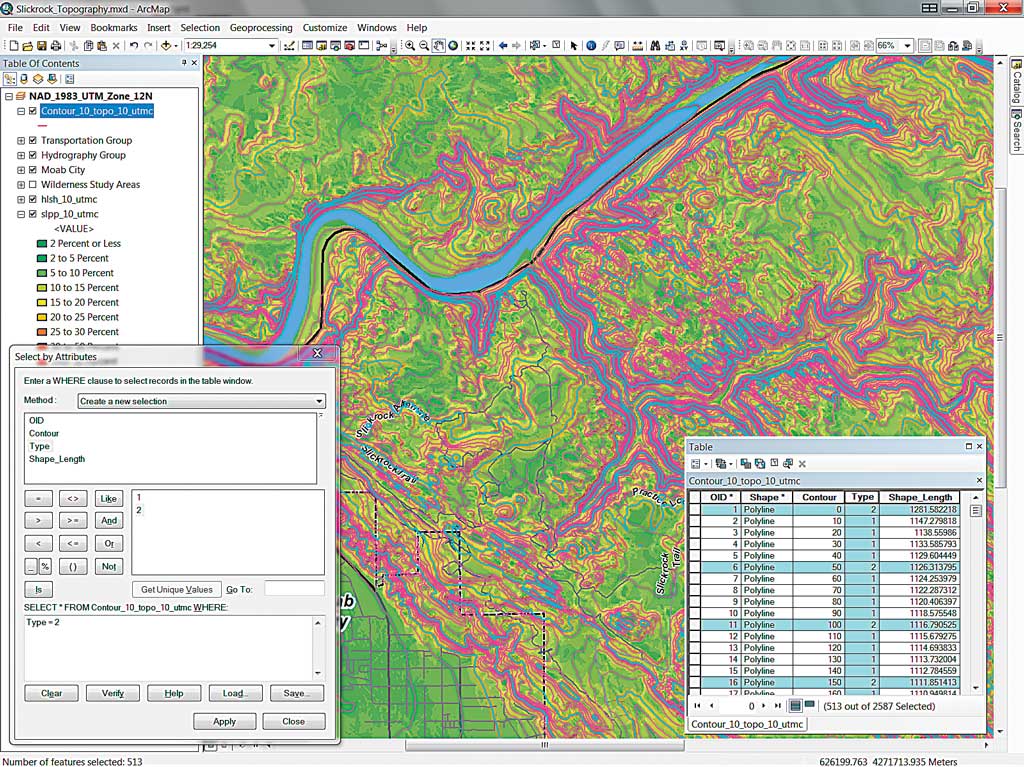1024x767 pixels.
Task: Open the Find binoculars tool
Action: 654,46
